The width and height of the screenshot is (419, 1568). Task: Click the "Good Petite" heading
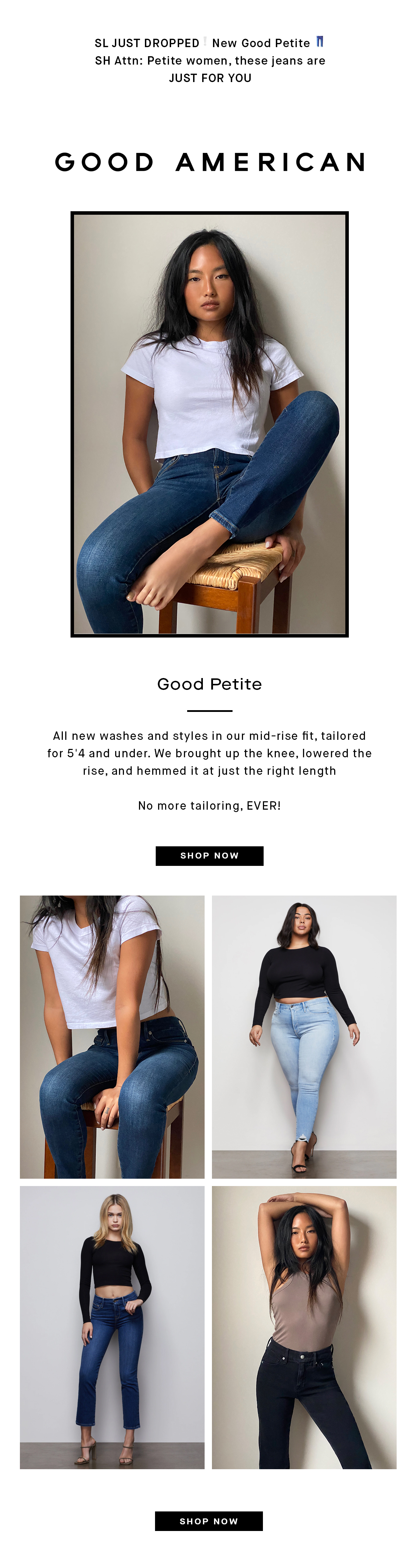pyautogui.click(x=209, y=684)
